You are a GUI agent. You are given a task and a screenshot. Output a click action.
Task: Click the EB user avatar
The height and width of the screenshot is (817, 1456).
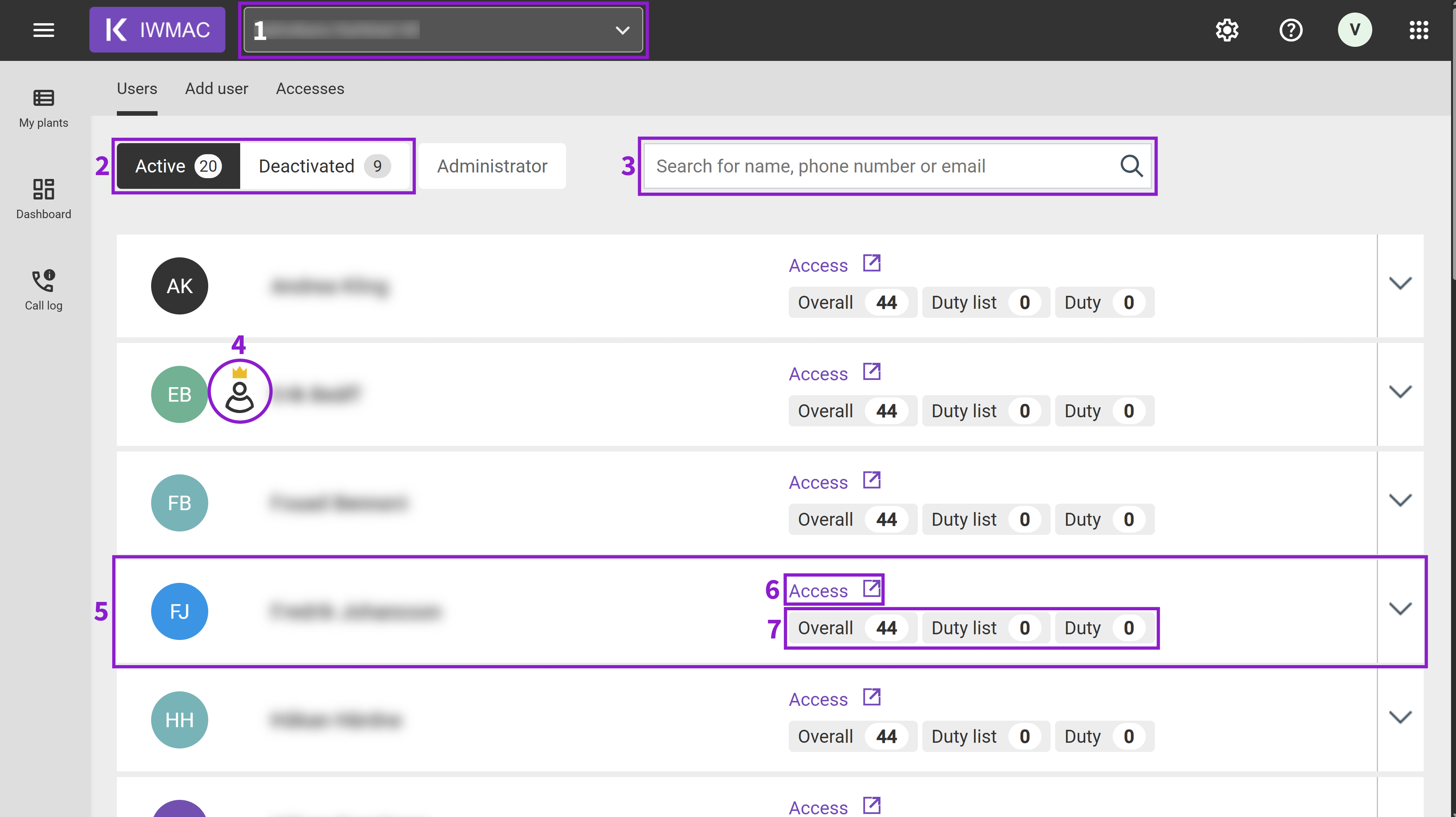coord(179,395)
